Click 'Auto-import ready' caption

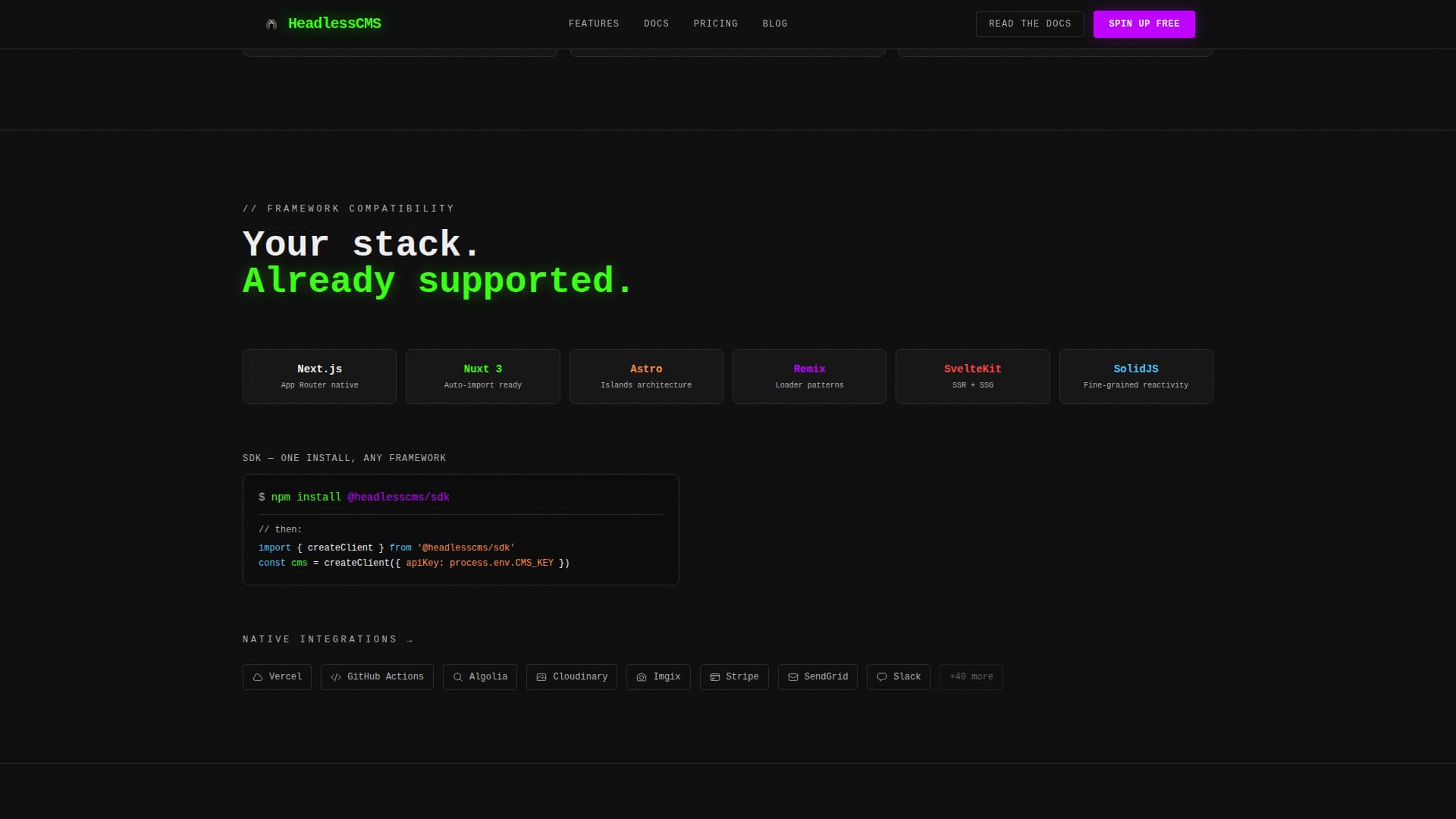(483, 385)
